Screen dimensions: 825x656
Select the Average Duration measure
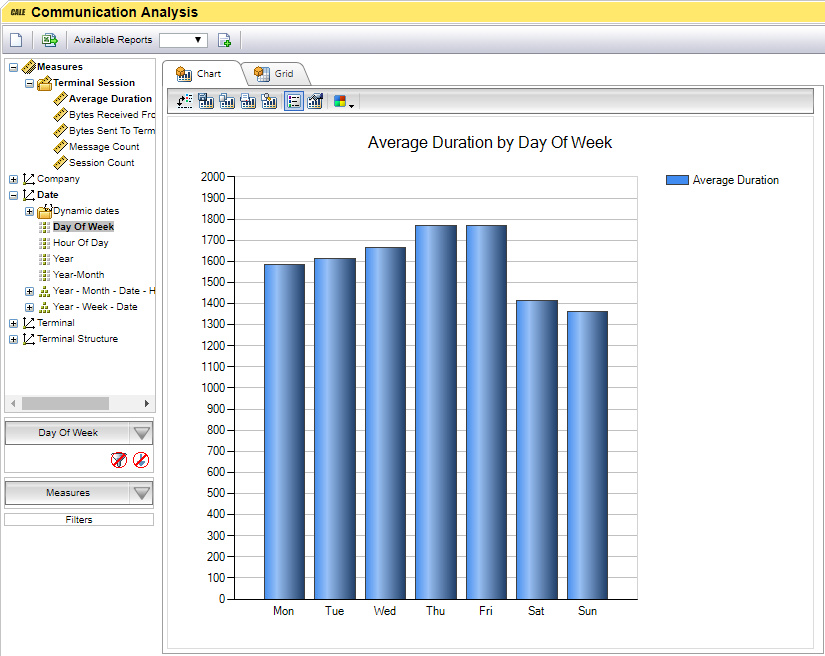click(110, 99)
